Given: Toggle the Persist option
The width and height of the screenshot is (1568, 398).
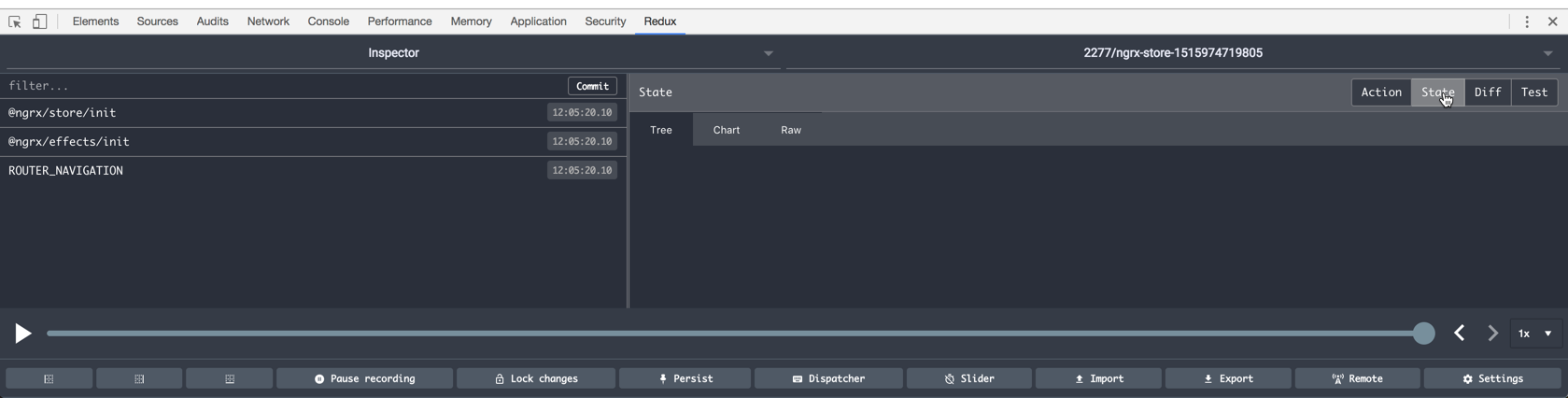Looking at the screenshot, I should pyautogui.click(x=685, y=378).
